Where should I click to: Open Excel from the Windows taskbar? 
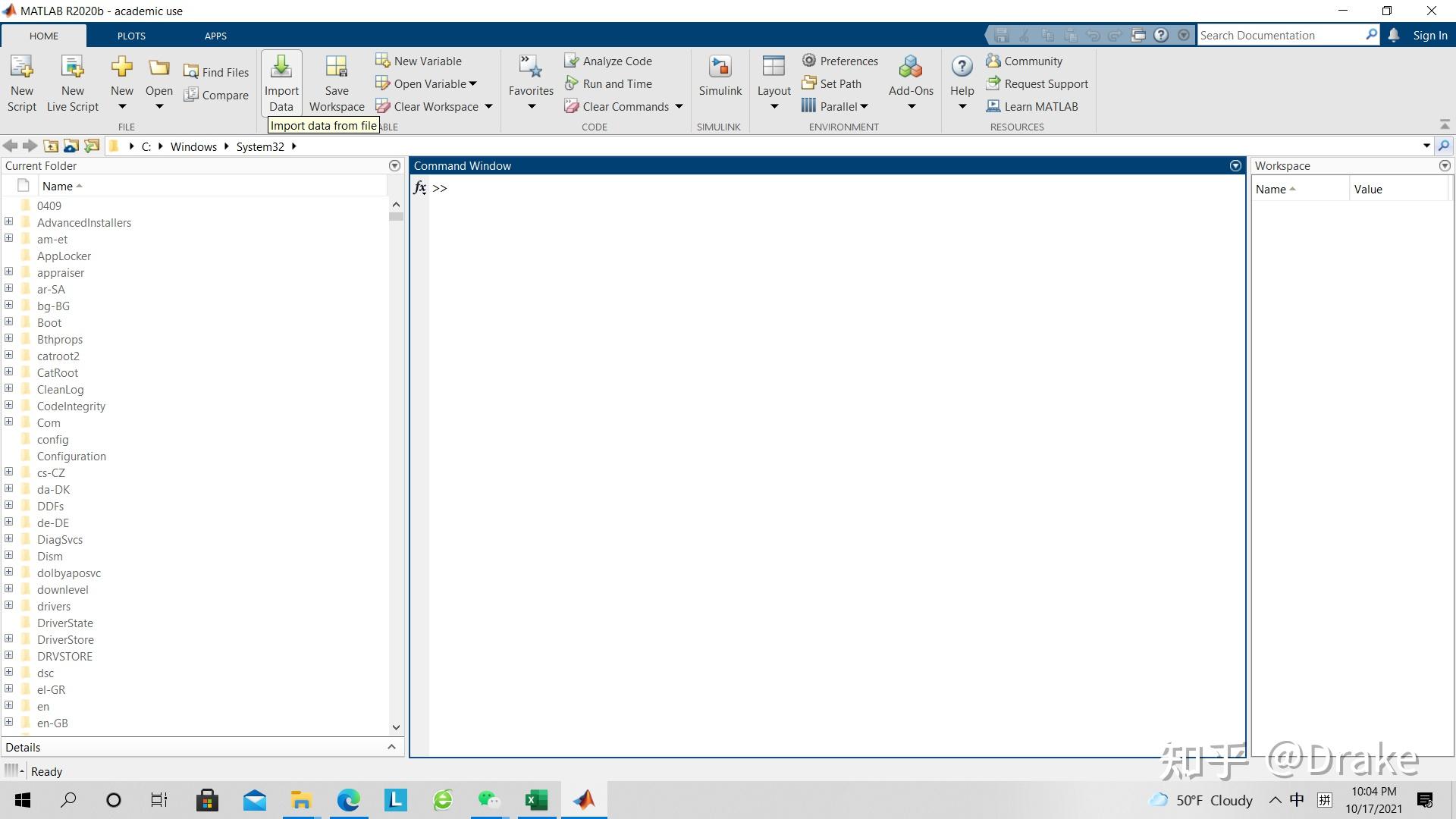coord(537,800)
